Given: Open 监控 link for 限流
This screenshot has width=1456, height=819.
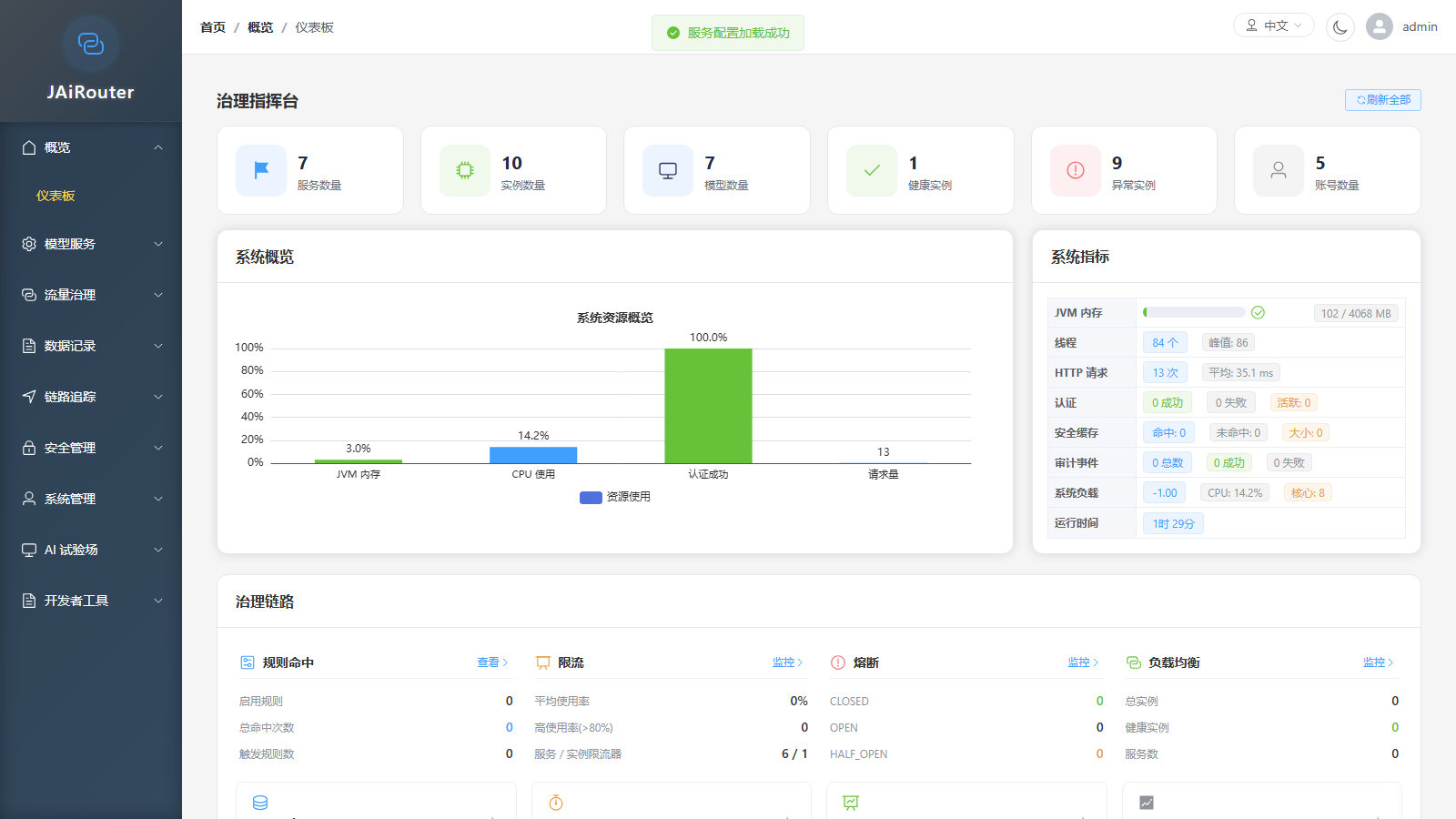Looking at the screenshot, I should [x=788, y=662].
